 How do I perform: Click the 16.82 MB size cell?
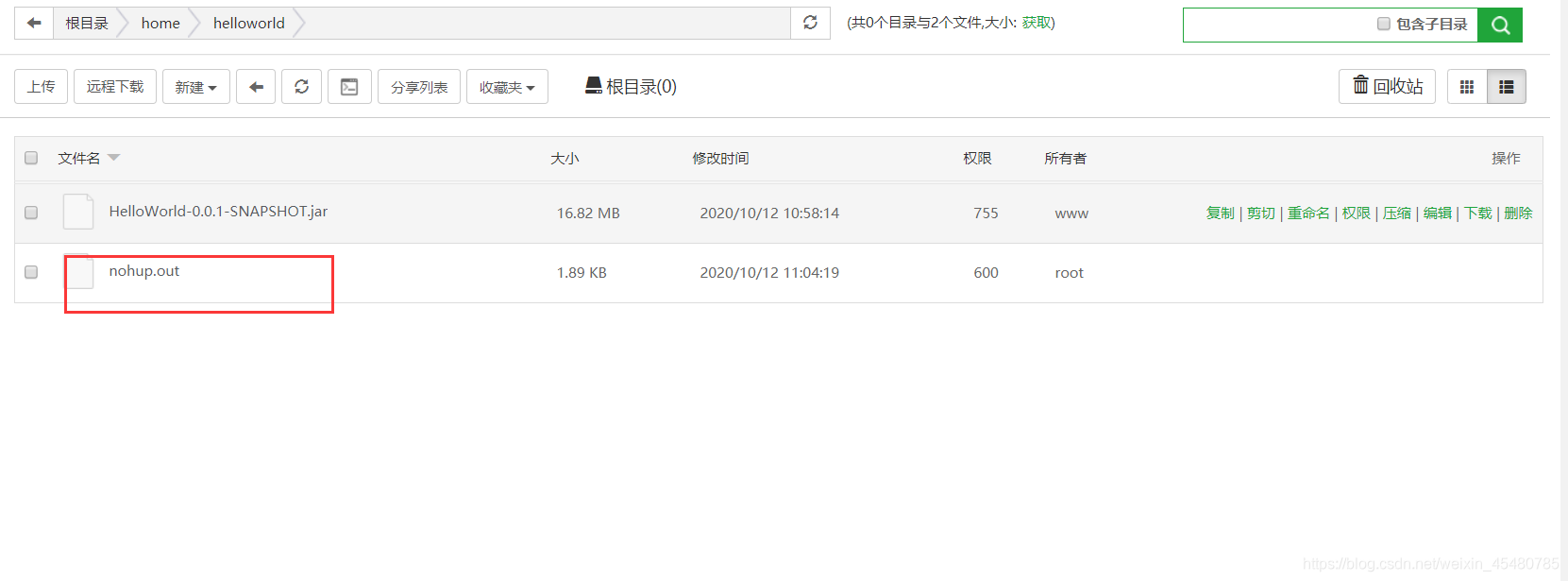(588, 214)
